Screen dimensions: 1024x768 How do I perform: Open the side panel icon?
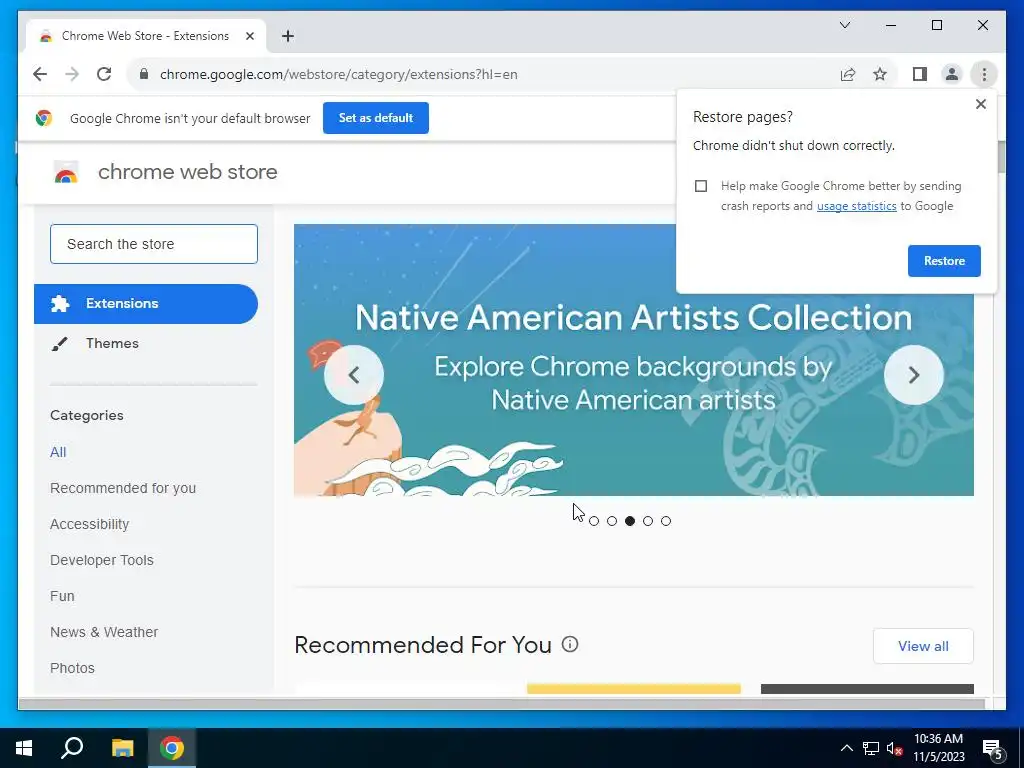920,74
